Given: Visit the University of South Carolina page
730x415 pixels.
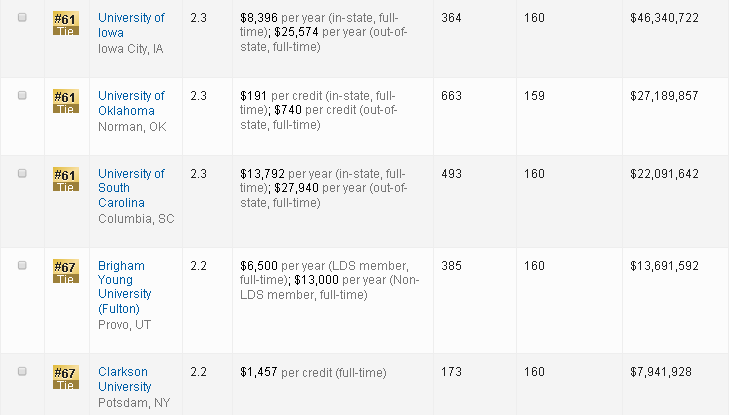Looking at the screenshot, I should (x=131, y=188).
